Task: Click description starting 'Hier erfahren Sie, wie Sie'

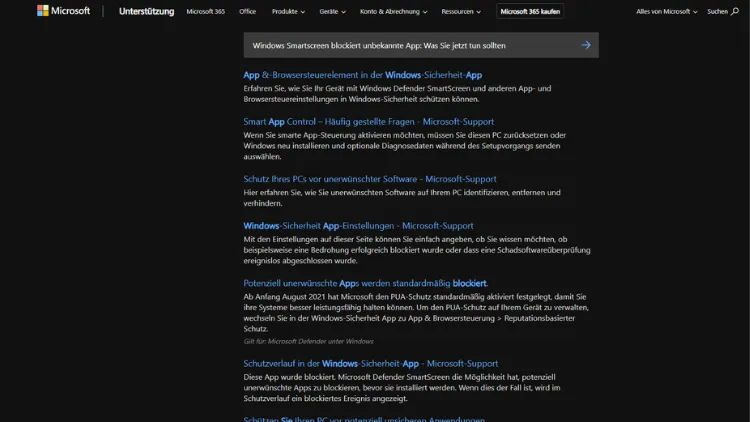Action: [402, 198]
